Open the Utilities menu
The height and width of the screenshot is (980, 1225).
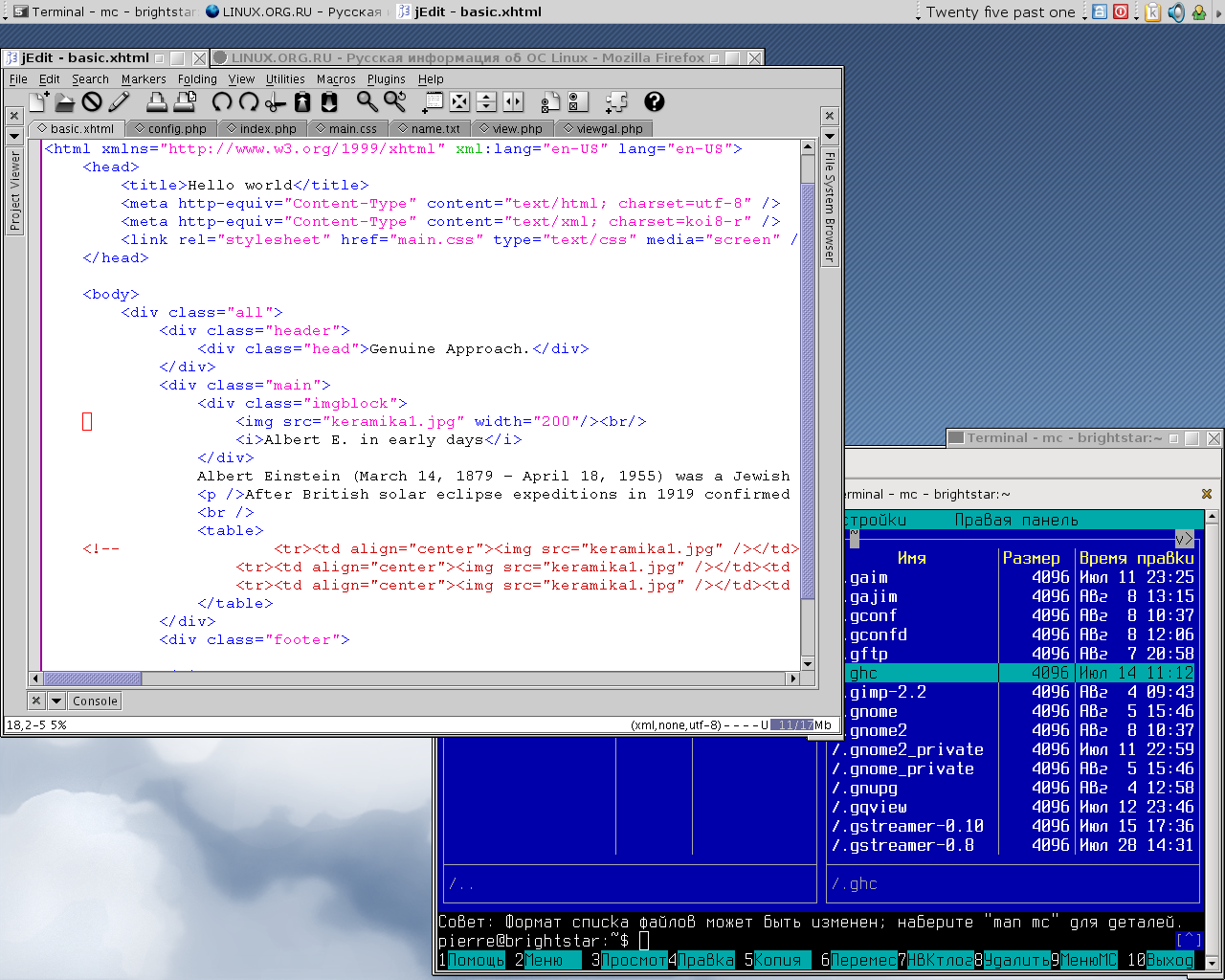pos(285,79)
